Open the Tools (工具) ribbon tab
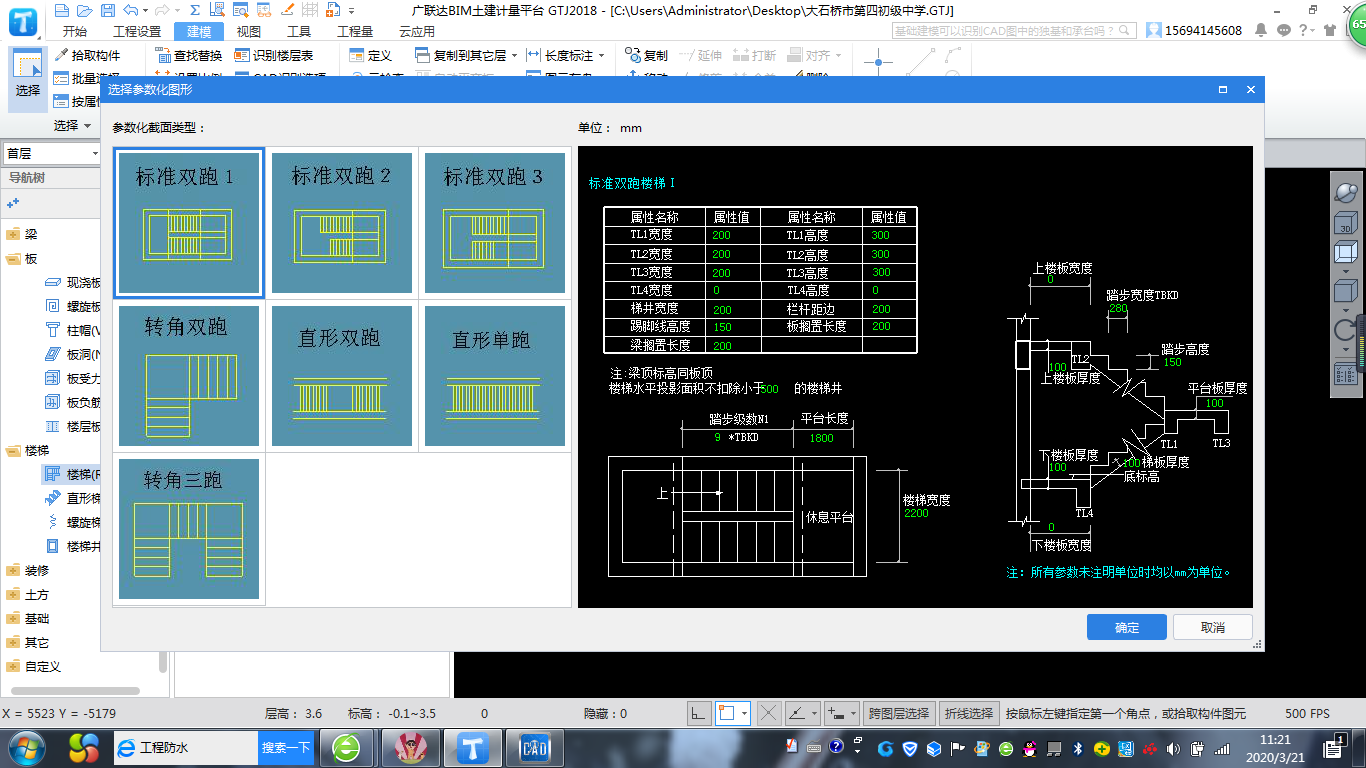Image resolution: width=1366 pixels, height=768 pixels. (299, 31)
